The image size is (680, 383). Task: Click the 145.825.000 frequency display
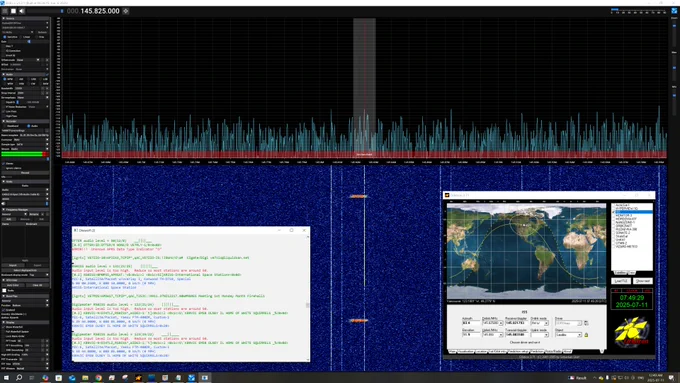pyautogui.click(x=93, y=11)
